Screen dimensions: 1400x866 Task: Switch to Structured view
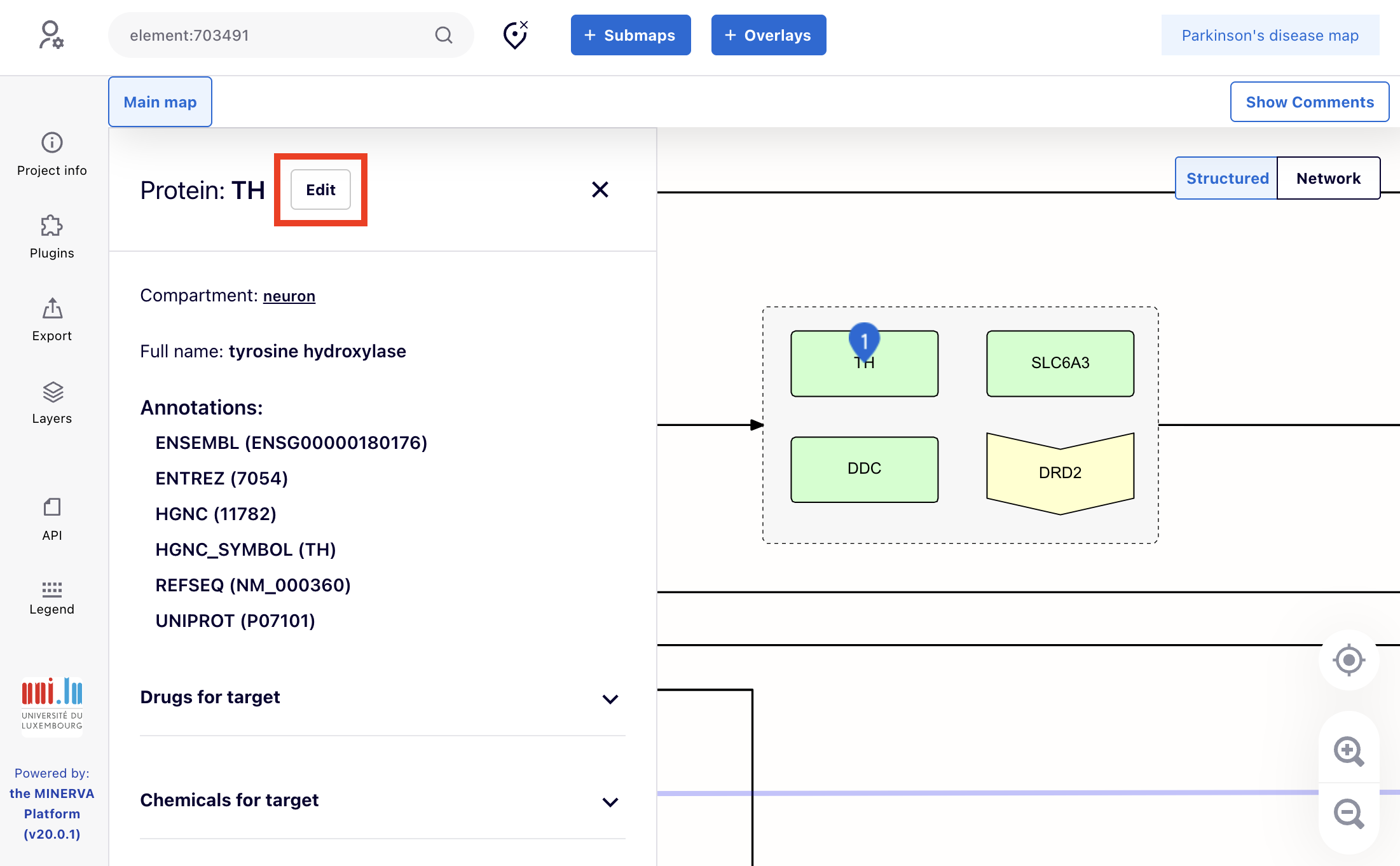(1226, 178)
